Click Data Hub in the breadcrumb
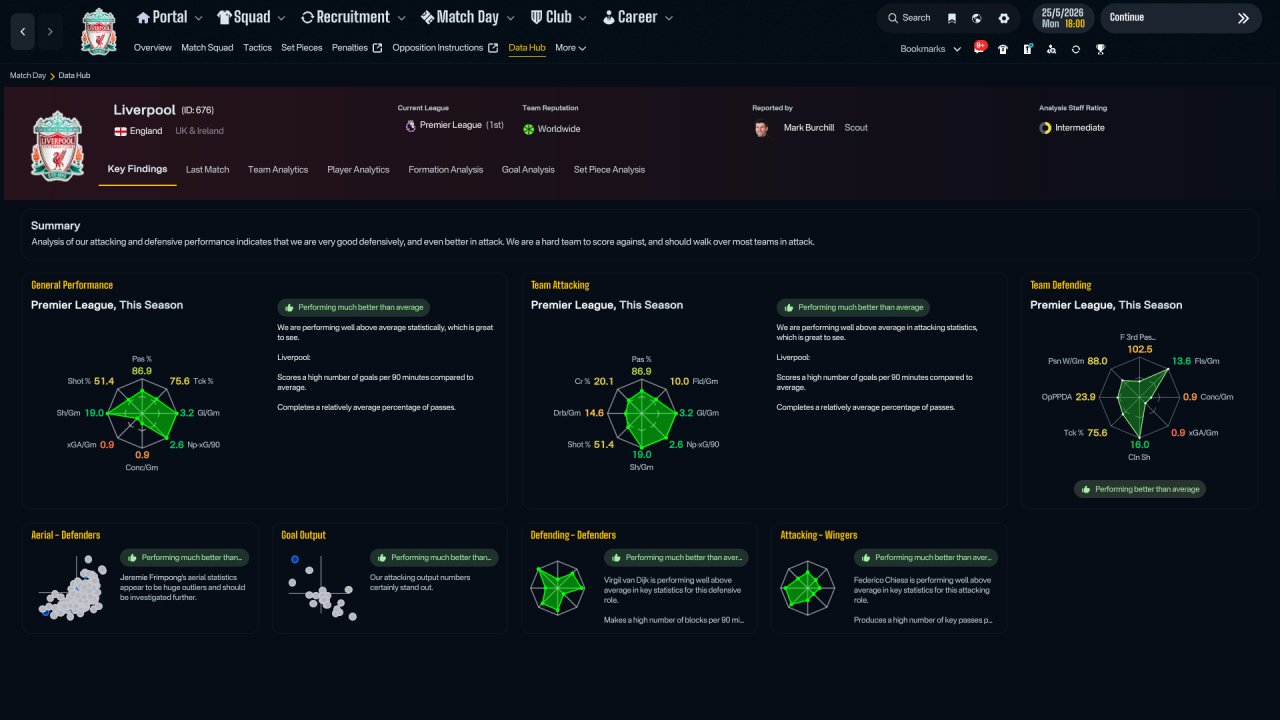 pyautogui.click(x=75, y=76)
